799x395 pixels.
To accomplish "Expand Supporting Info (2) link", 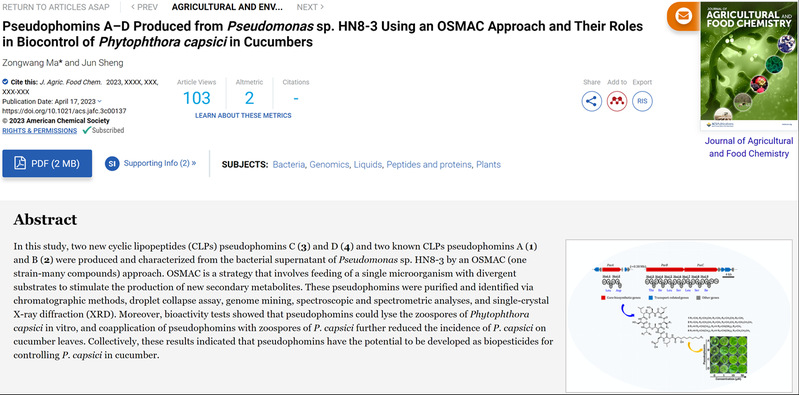I will click(x=159, y=163).
